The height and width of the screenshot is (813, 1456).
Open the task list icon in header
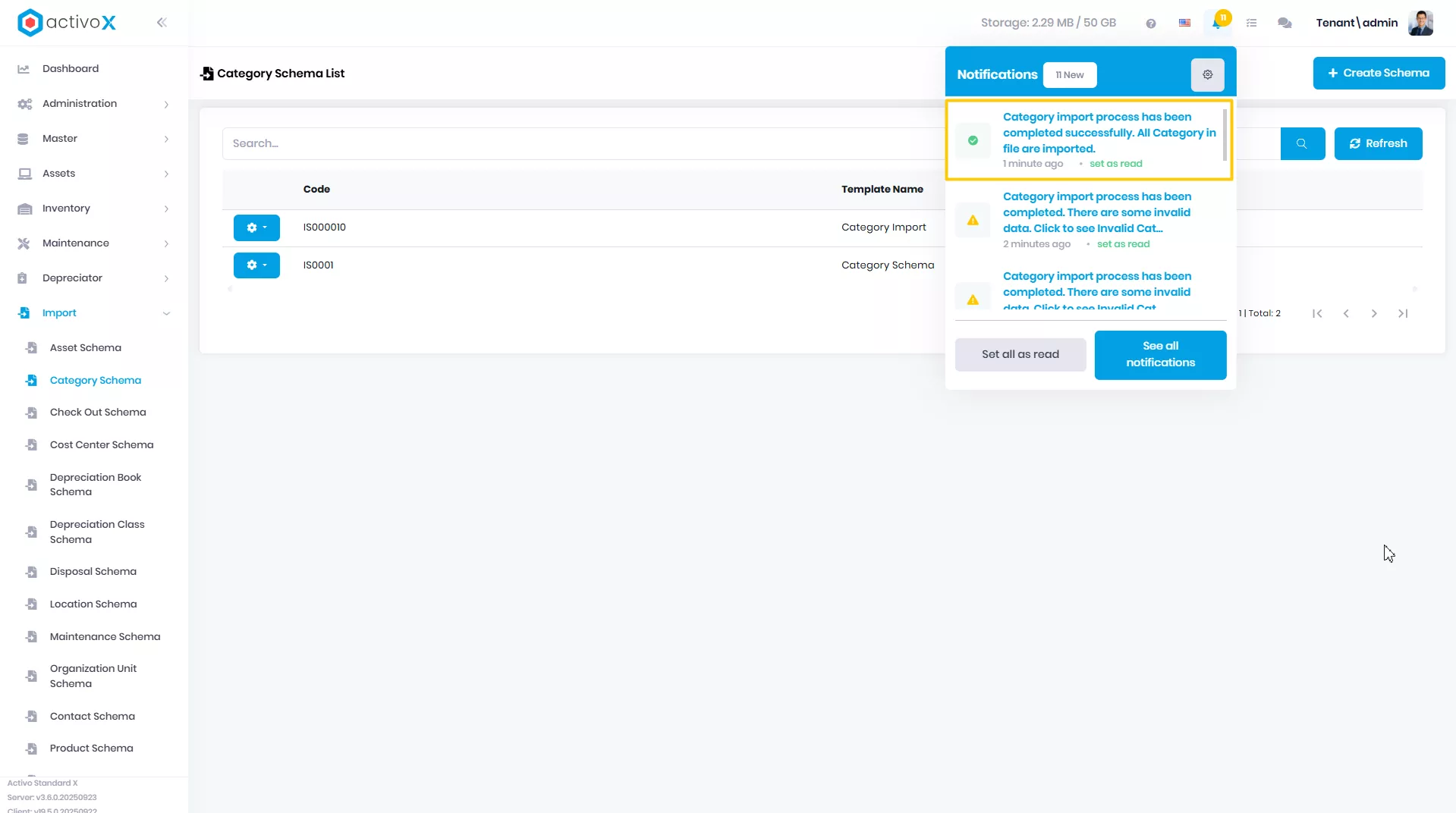pyautogui.click(x=1252, y=24)
